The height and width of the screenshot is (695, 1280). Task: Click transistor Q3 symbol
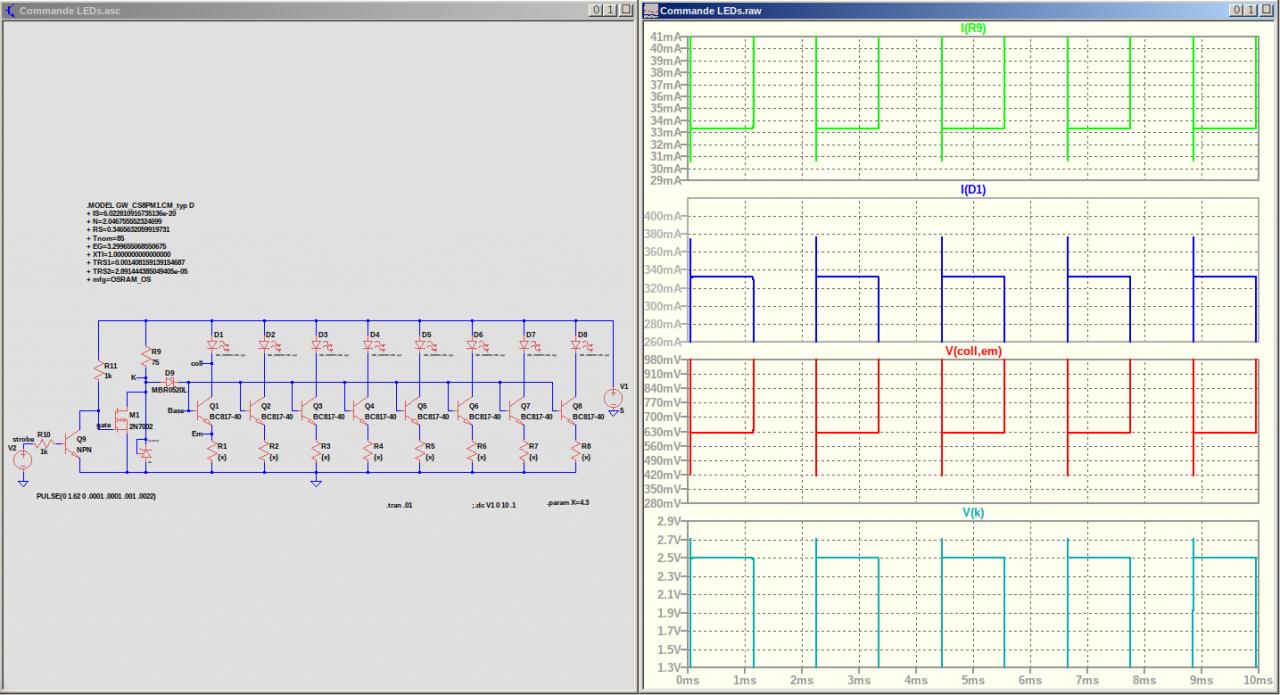pyautogui.click(x=310, y=409)
